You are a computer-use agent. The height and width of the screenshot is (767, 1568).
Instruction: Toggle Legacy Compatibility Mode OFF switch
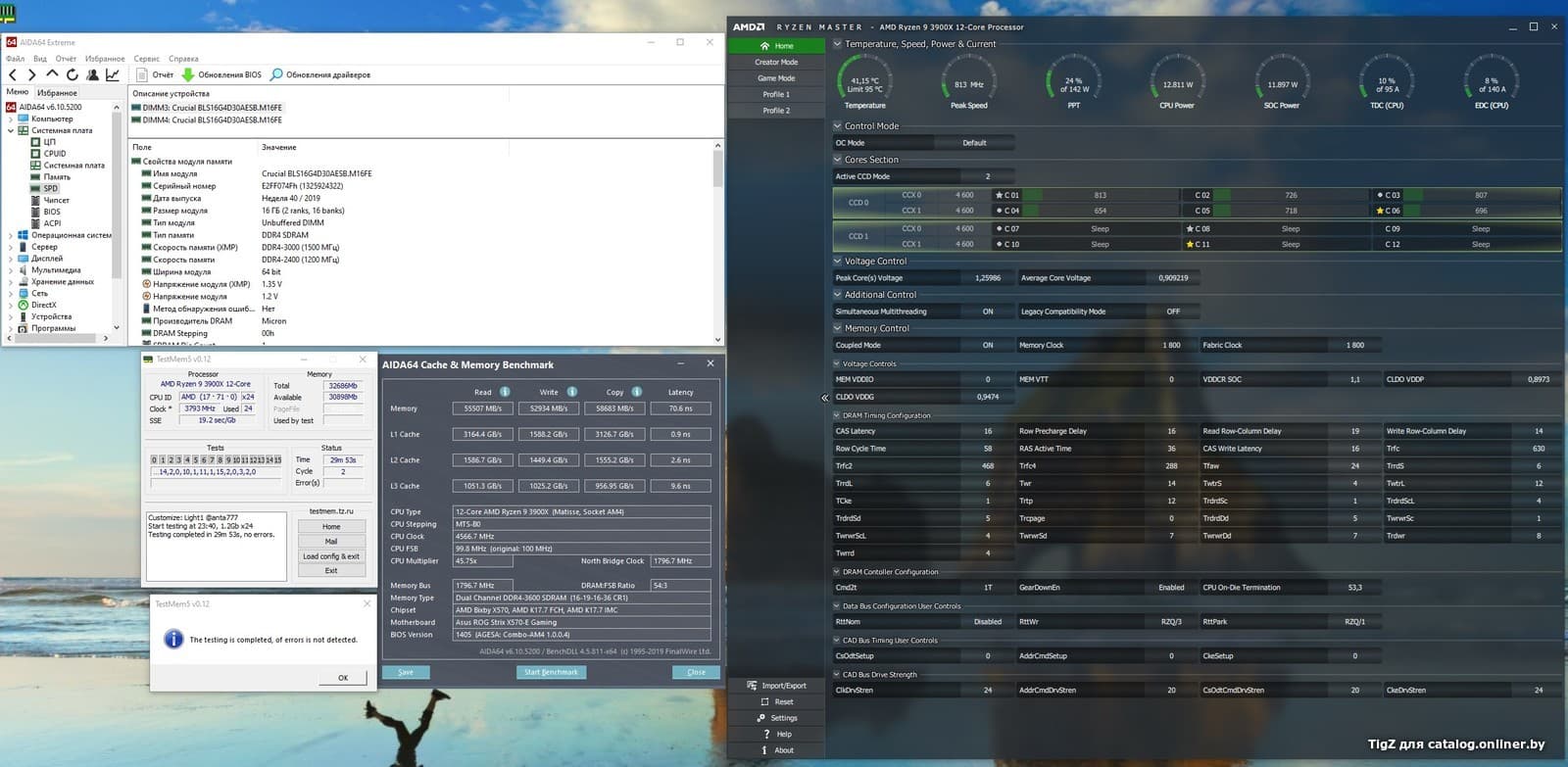pos(1173,312)
